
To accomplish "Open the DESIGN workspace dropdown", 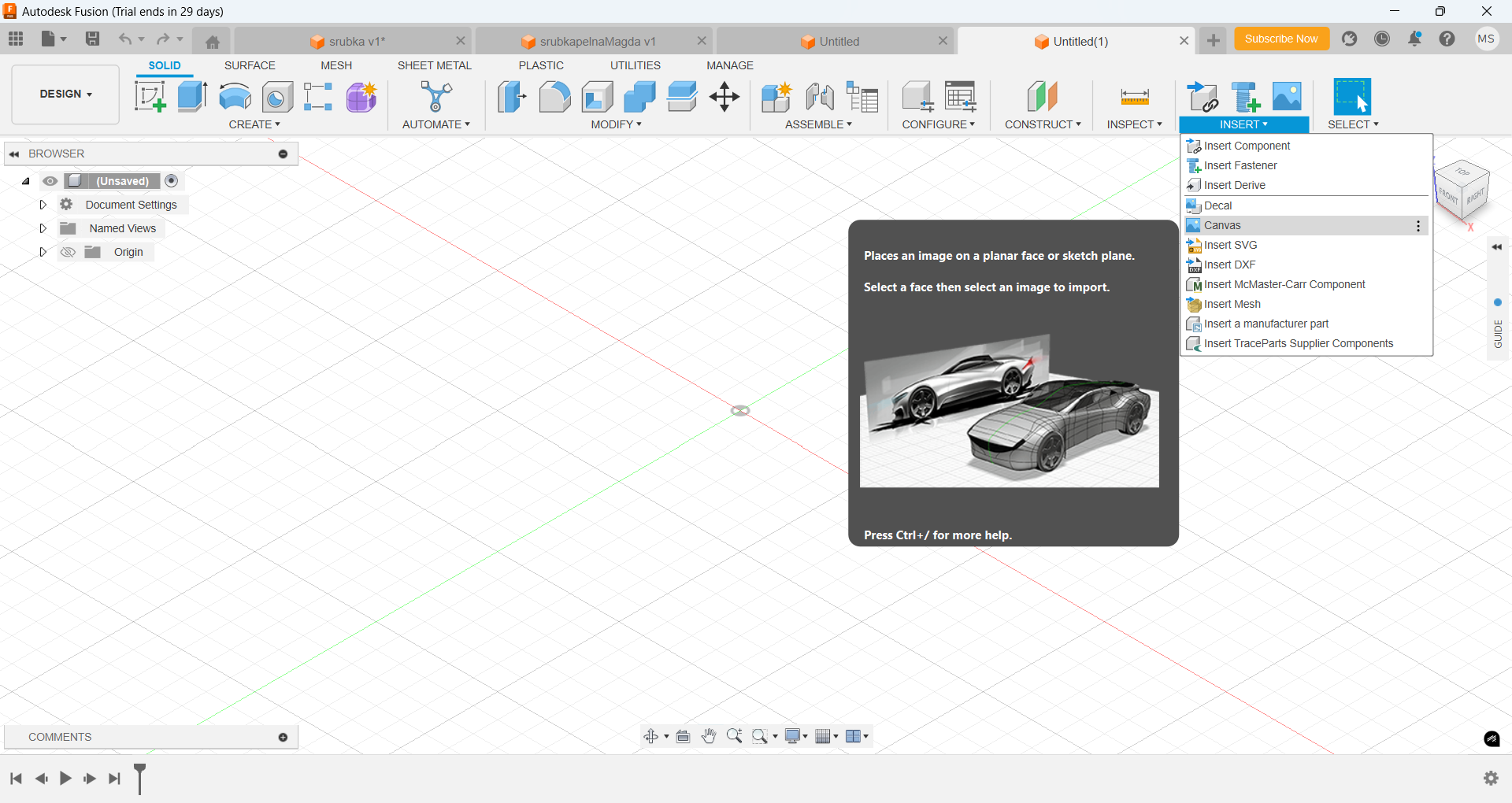I will (x=66, y=94).
